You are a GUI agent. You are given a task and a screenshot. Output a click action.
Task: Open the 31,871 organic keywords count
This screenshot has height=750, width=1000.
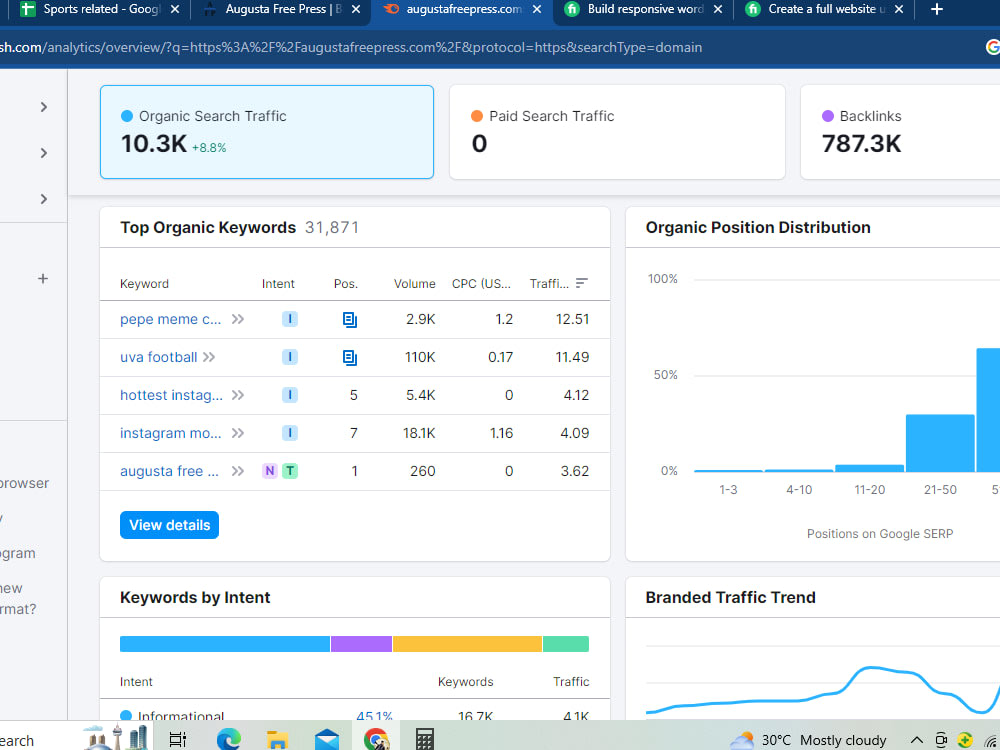coord(332,228)
